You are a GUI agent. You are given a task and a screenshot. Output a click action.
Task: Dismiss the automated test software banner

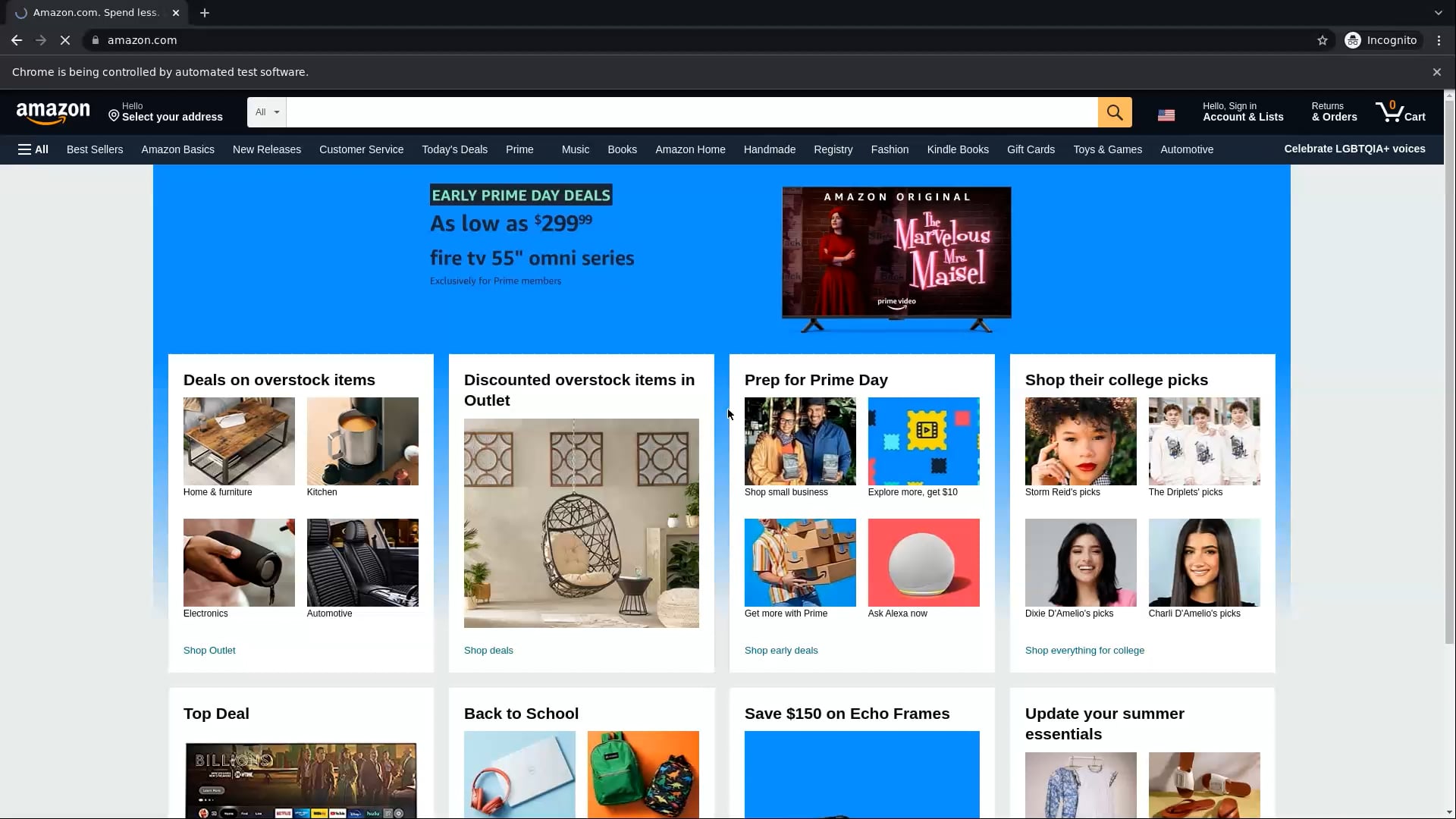[1436, 72]
